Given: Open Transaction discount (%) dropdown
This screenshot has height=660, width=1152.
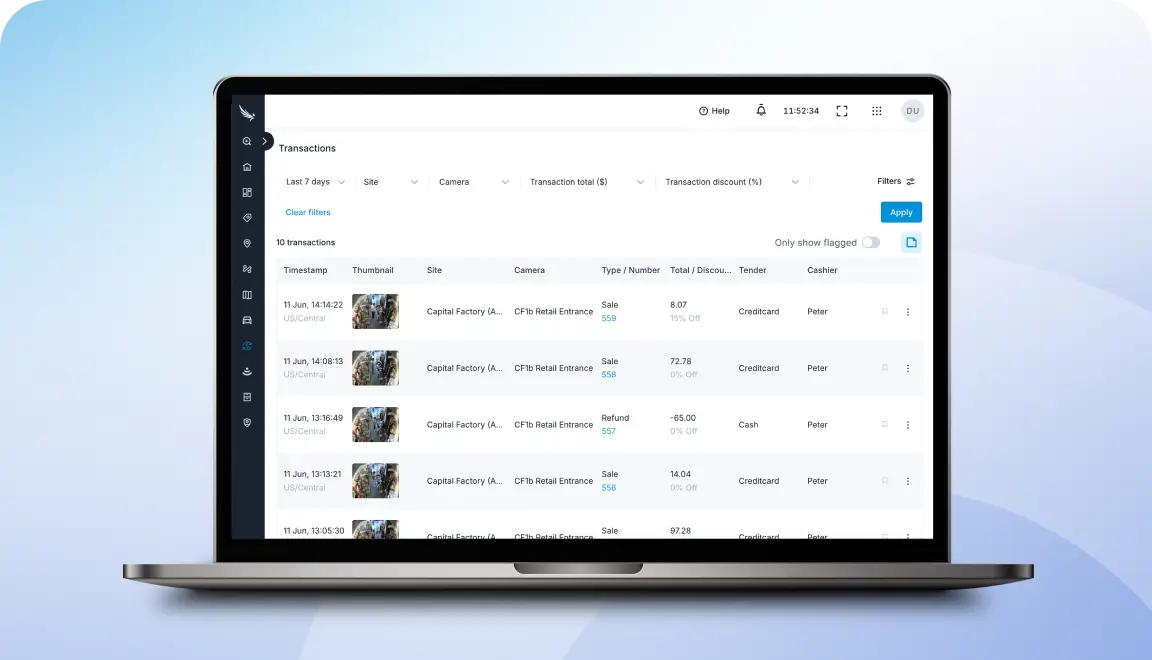Looking at the screenshot, I should [731, 182].
